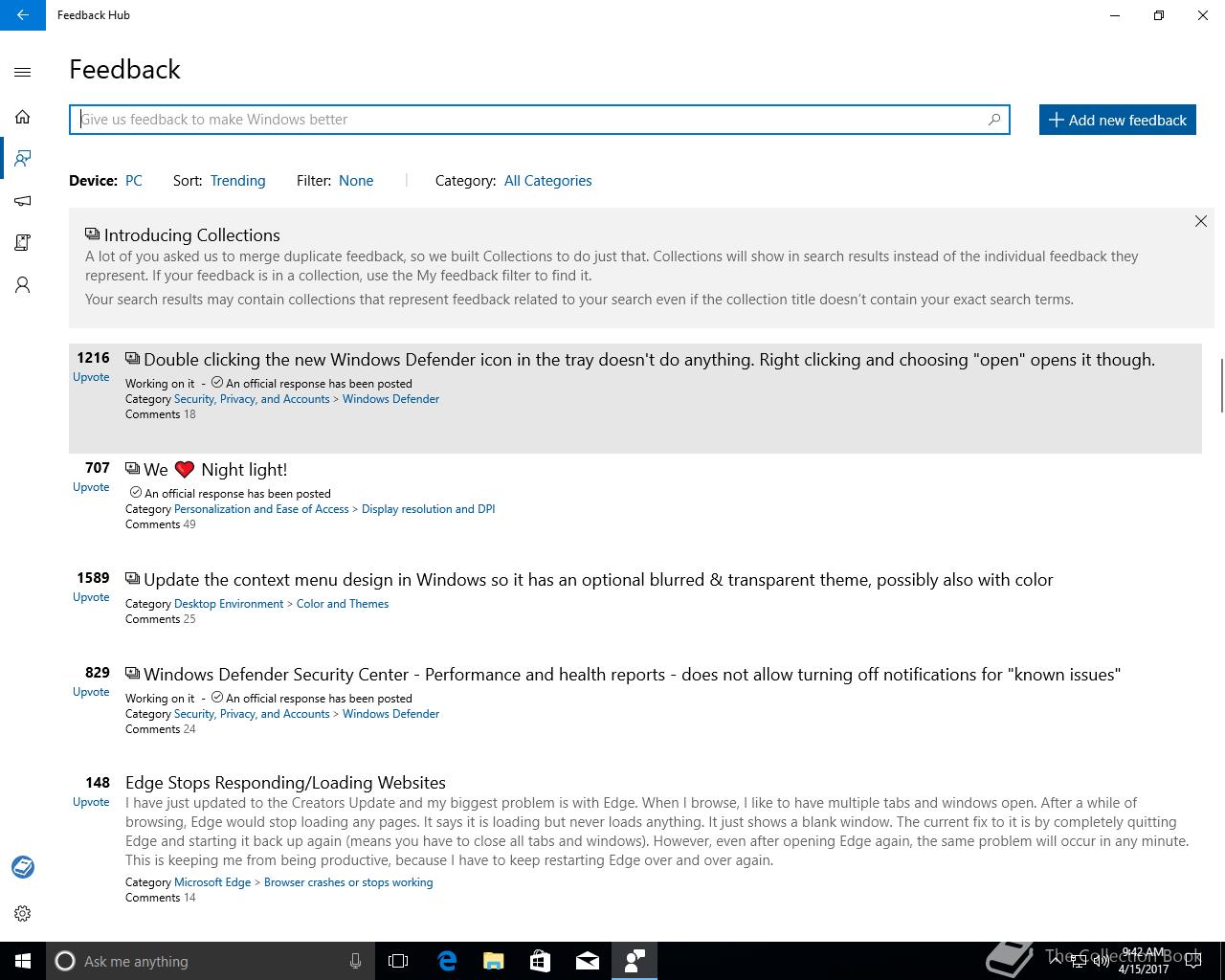
Task: Click the Cortana circle icon
Action: coord(65,961)
